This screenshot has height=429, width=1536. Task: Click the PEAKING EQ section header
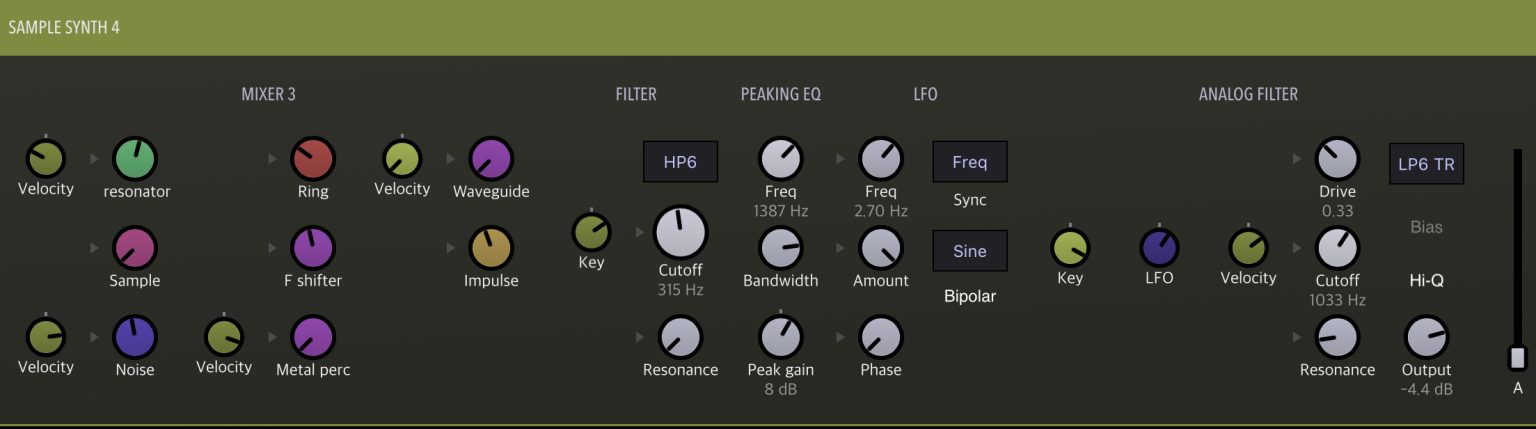781,95
